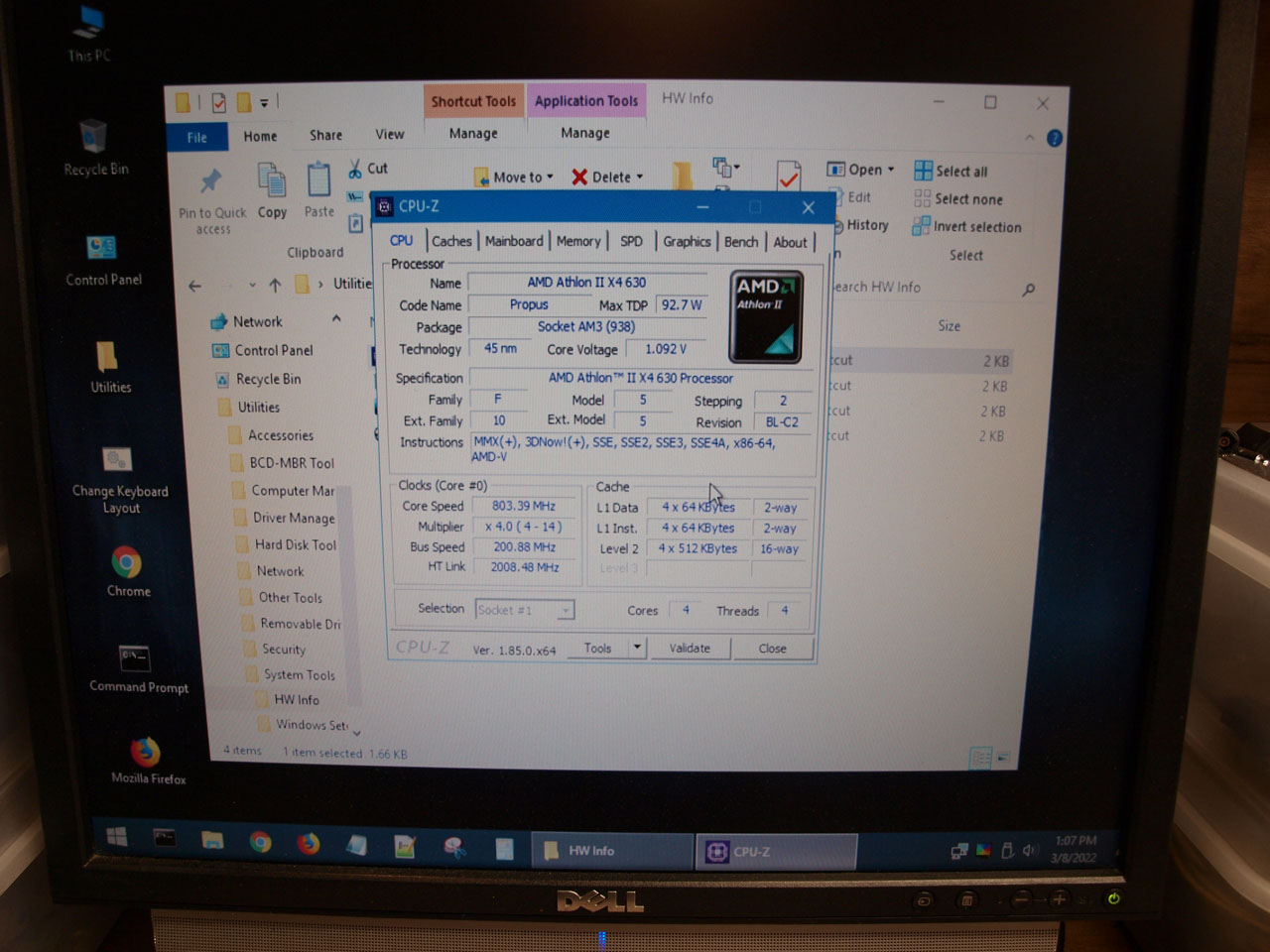Open the recent locations dropdown near back arrow
This screenshot has height=952, width=1270.
[x=253, y=286]
